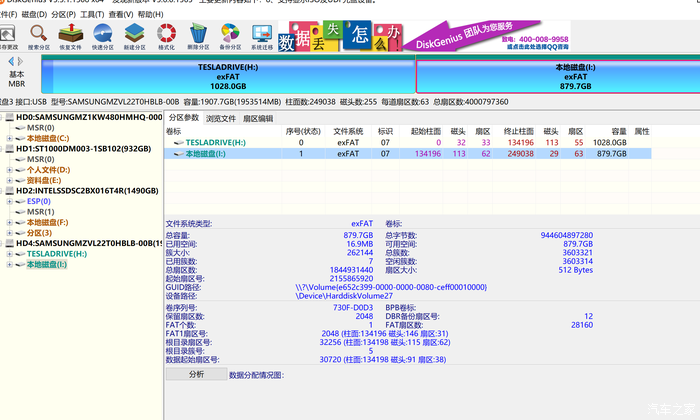700x420 pixels.
Task: Click the Recover Files (恢复文件) toolbar icon
Action: click(x=70, y=38)
